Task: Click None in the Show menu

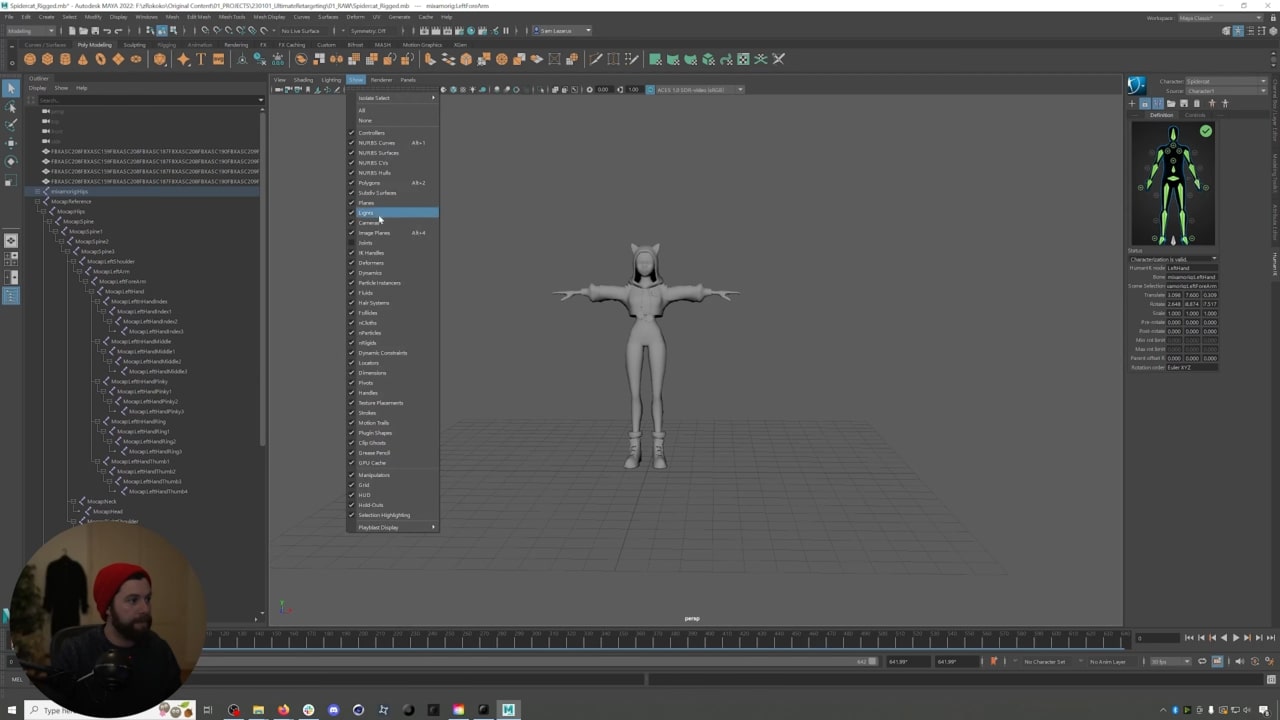Action: 365,121
